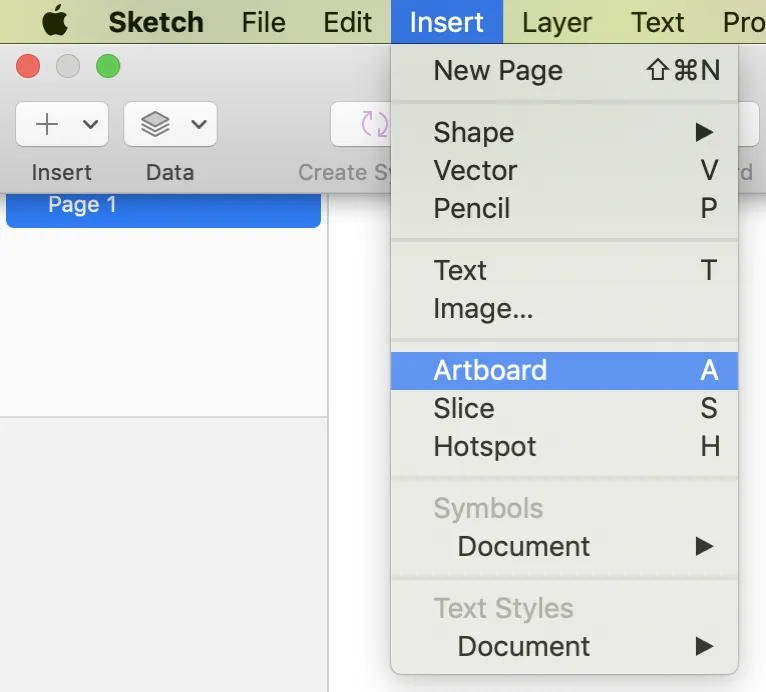Viewport: 766px width, 692px height.
Task: Expand the Insert toolbar dropdown arrow
Action: 90,124
